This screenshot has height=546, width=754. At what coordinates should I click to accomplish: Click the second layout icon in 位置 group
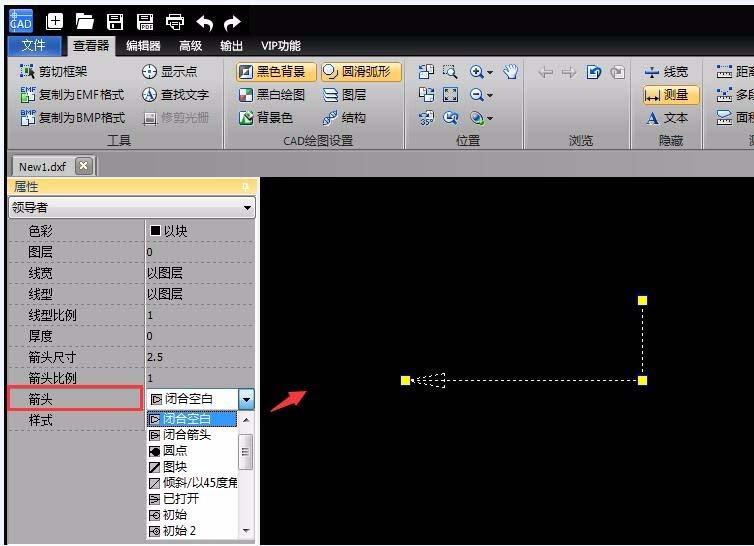[x=426, y=95]
